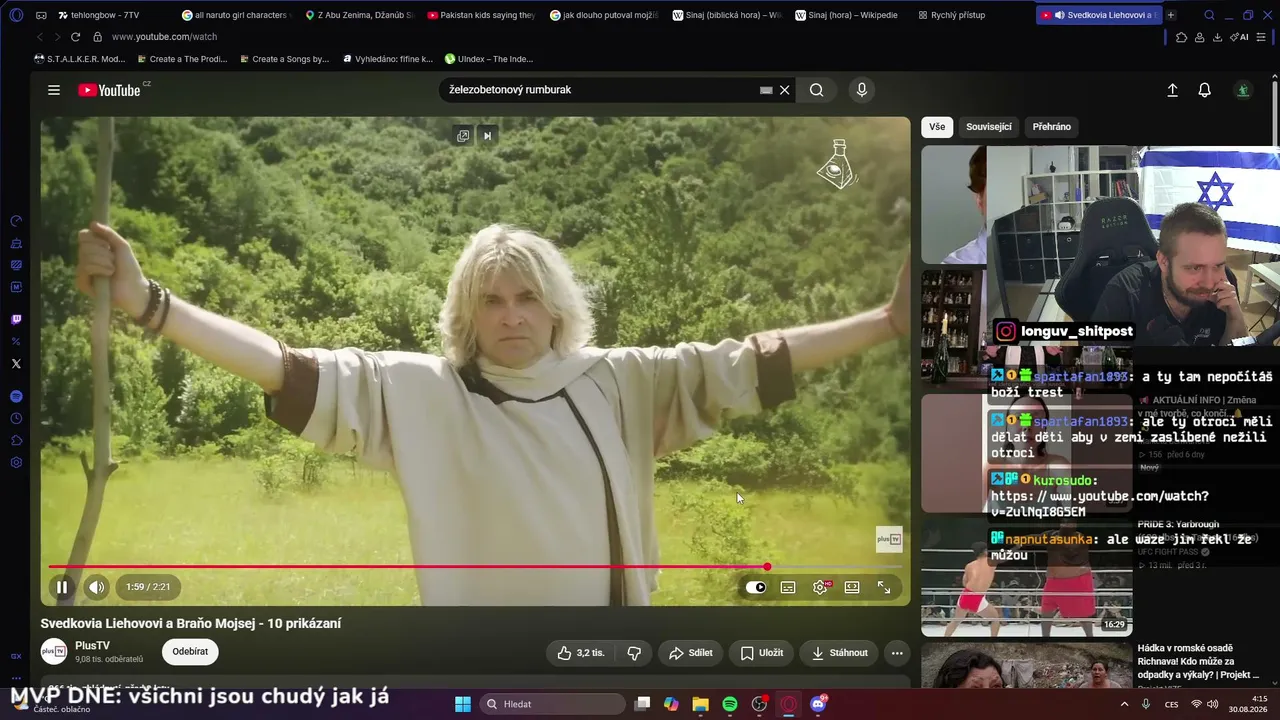
Task: Select the Související filter chip
Action: coord(989,127)
